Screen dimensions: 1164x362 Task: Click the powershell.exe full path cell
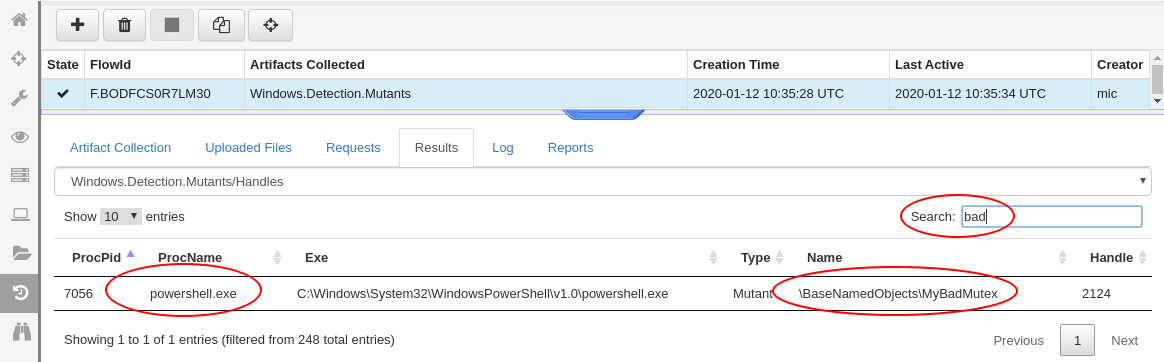coord(483,294)
